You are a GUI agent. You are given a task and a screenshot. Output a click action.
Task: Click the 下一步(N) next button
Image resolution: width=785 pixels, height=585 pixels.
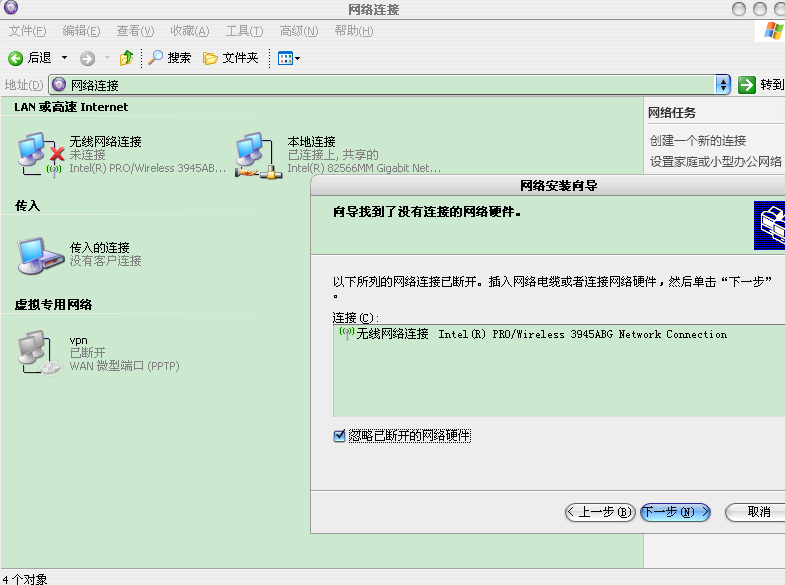675,512
